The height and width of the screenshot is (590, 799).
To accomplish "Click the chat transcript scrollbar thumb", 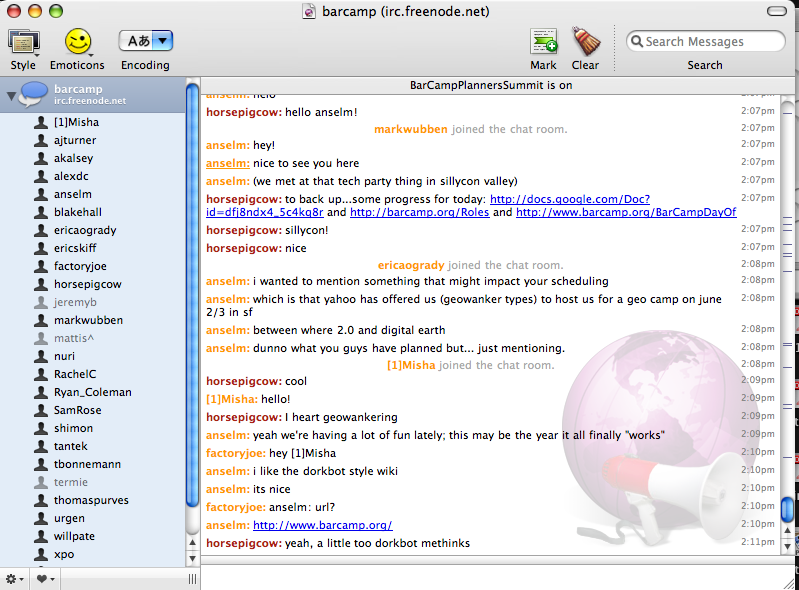I will [787, 509].
